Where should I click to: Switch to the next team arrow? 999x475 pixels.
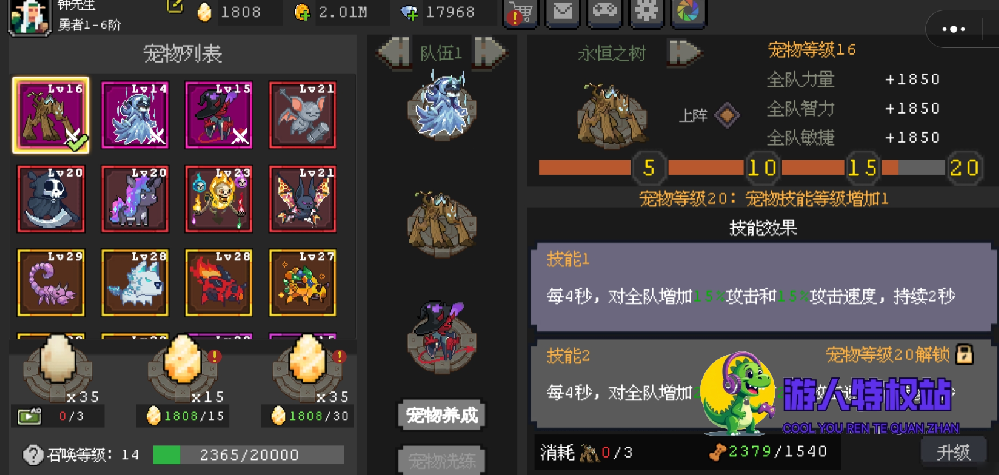click(490, 52)
